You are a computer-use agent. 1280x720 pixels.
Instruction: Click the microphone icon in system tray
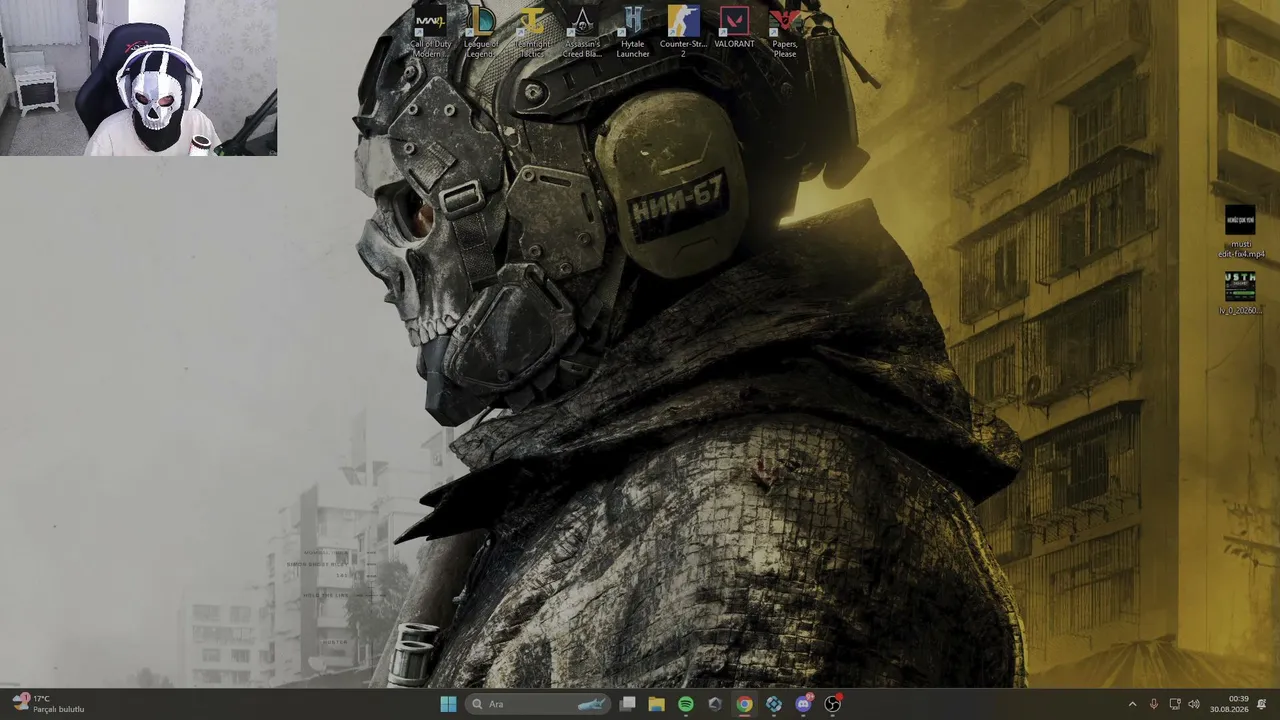point(1153,704)
